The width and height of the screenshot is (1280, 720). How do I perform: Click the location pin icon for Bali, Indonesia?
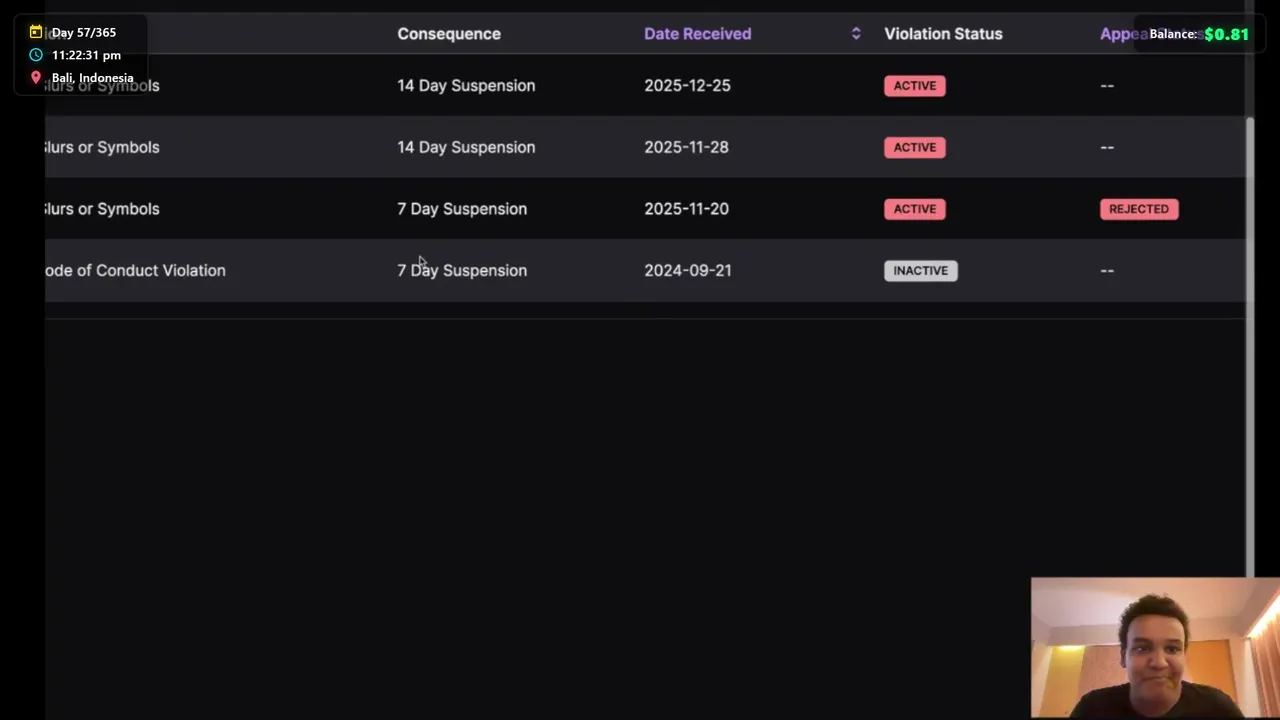tap(36, 77)
